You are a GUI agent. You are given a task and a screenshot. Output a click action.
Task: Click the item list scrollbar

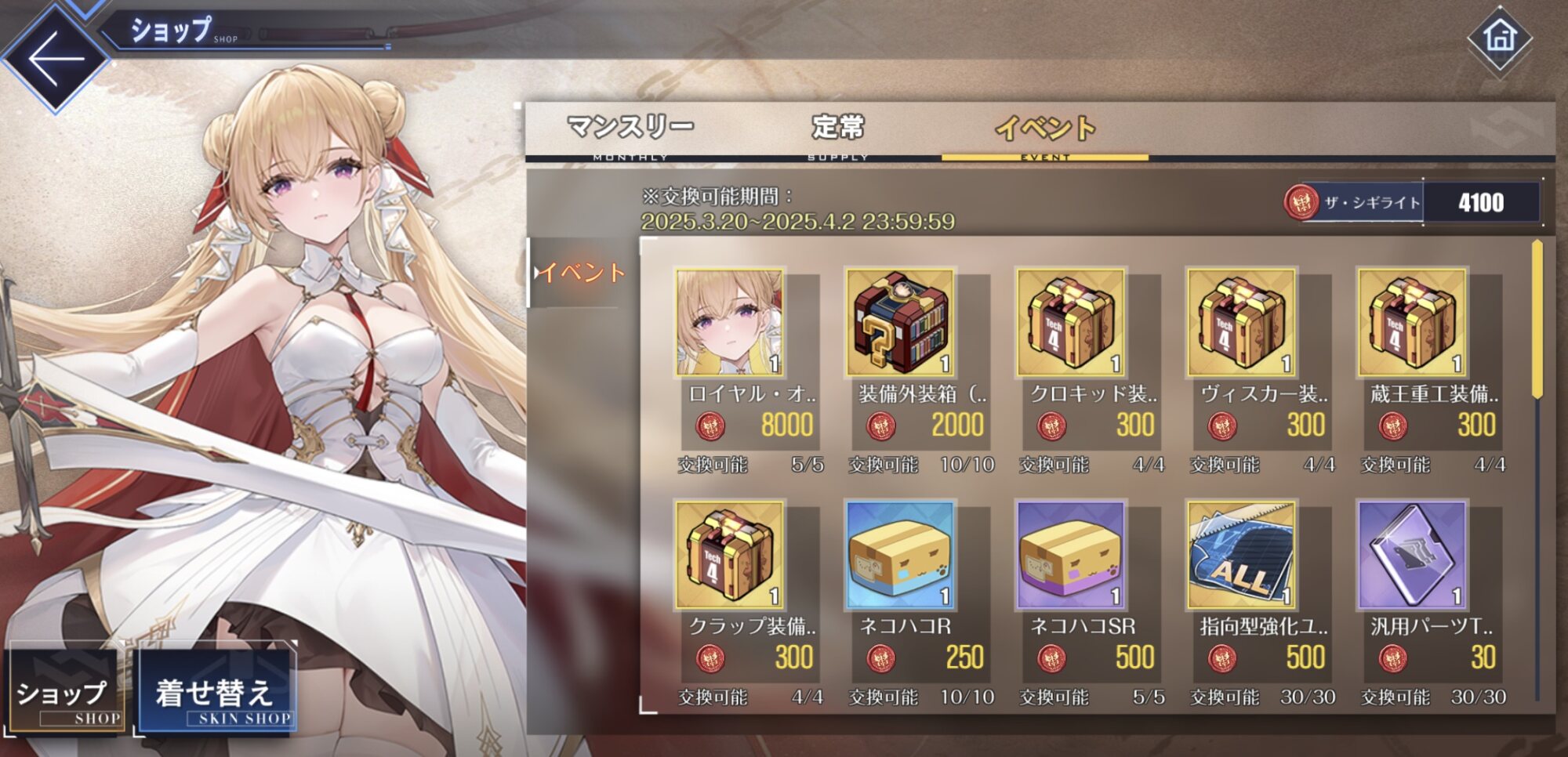click(1537, 470)
